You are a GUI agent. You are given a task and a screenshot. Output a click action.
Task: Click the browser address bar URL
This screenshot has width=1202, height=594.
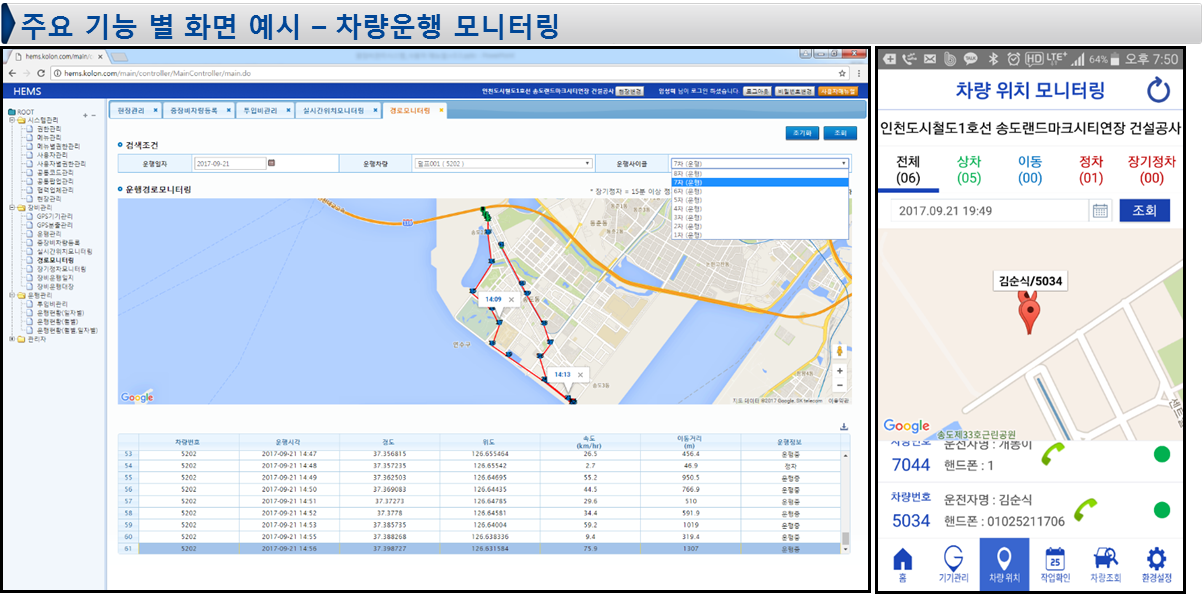159,73
